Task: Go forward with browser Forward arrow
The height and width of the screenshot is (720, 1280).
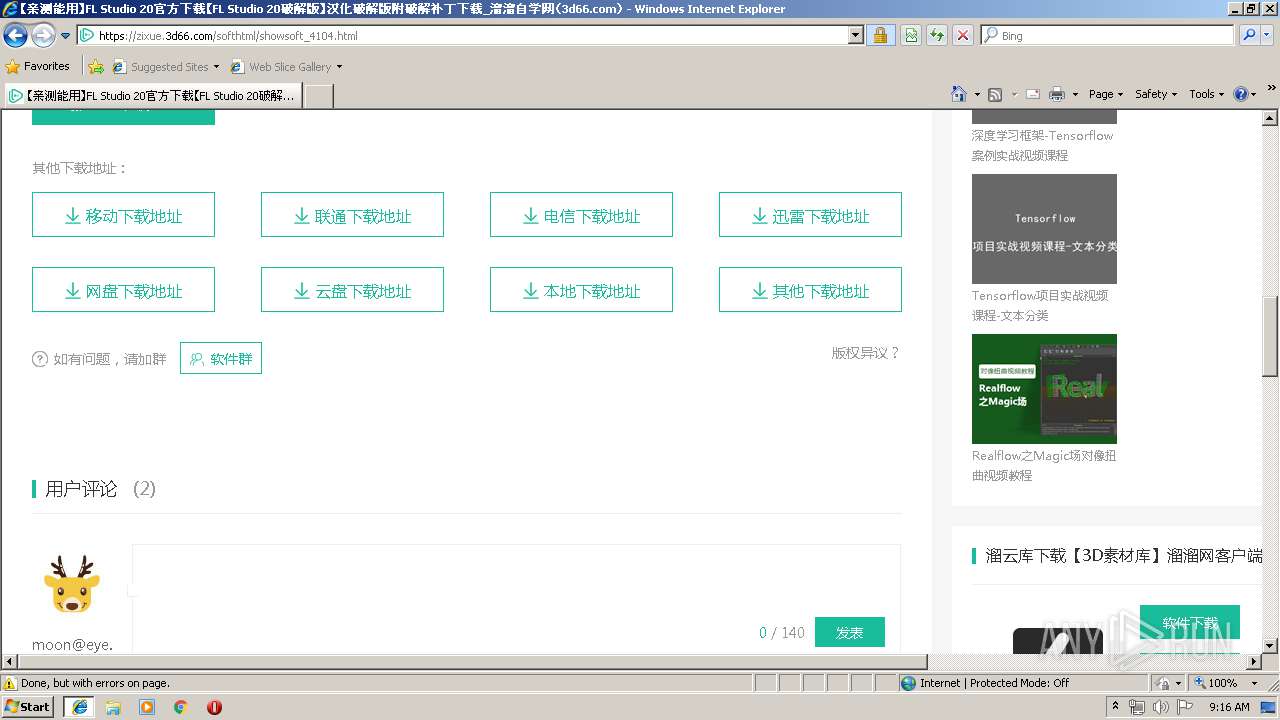Action: [x=43, y=36]
